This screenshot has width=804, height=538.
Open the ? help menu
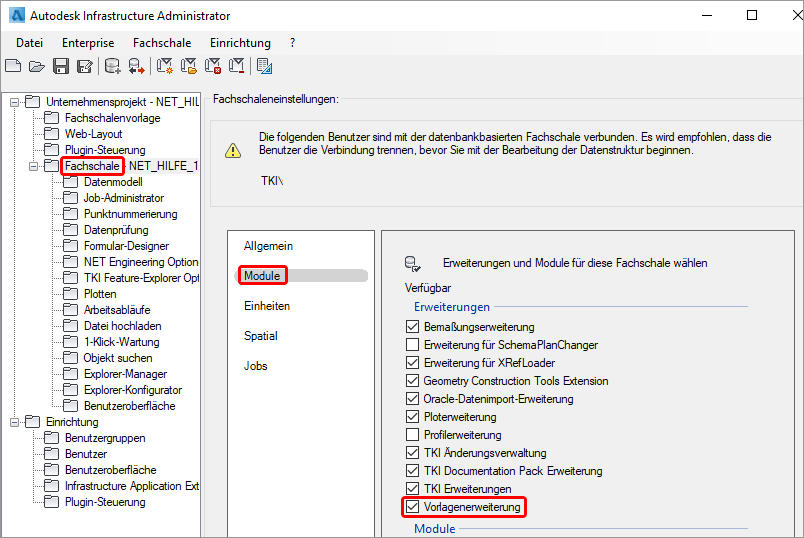point(292,43)
